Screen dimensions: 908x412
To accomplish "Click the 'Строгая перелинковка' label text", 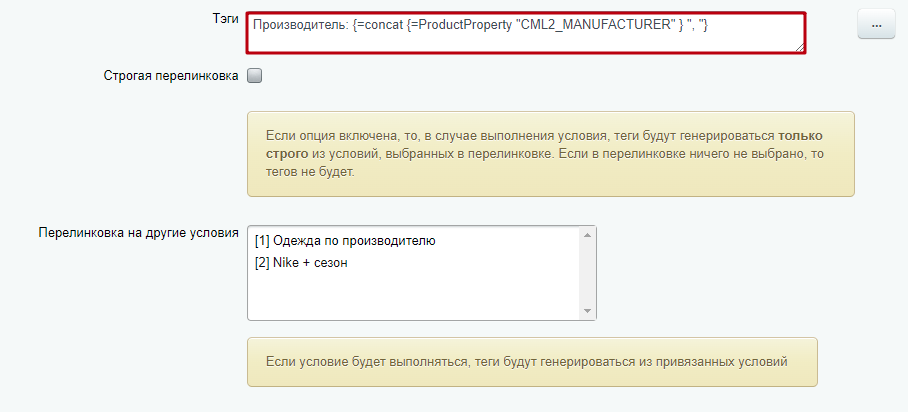I will [171, 76].
